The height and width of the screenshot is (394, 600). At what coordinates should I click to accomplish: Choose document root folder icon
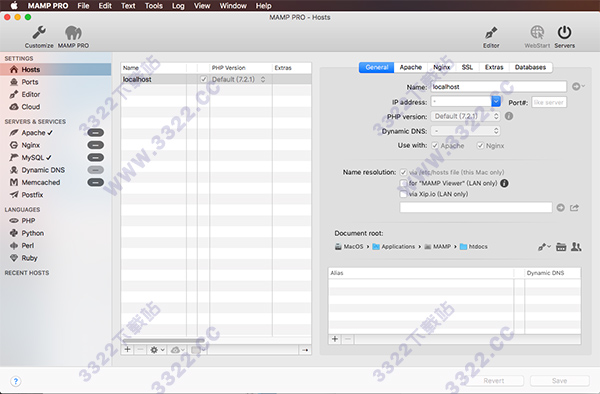point(561,247)
